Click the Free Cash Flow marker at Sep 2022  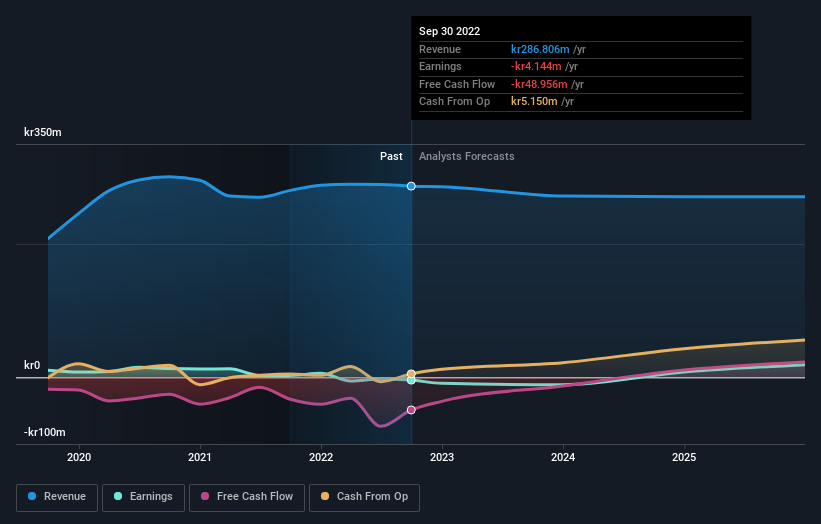click(412, 410)
